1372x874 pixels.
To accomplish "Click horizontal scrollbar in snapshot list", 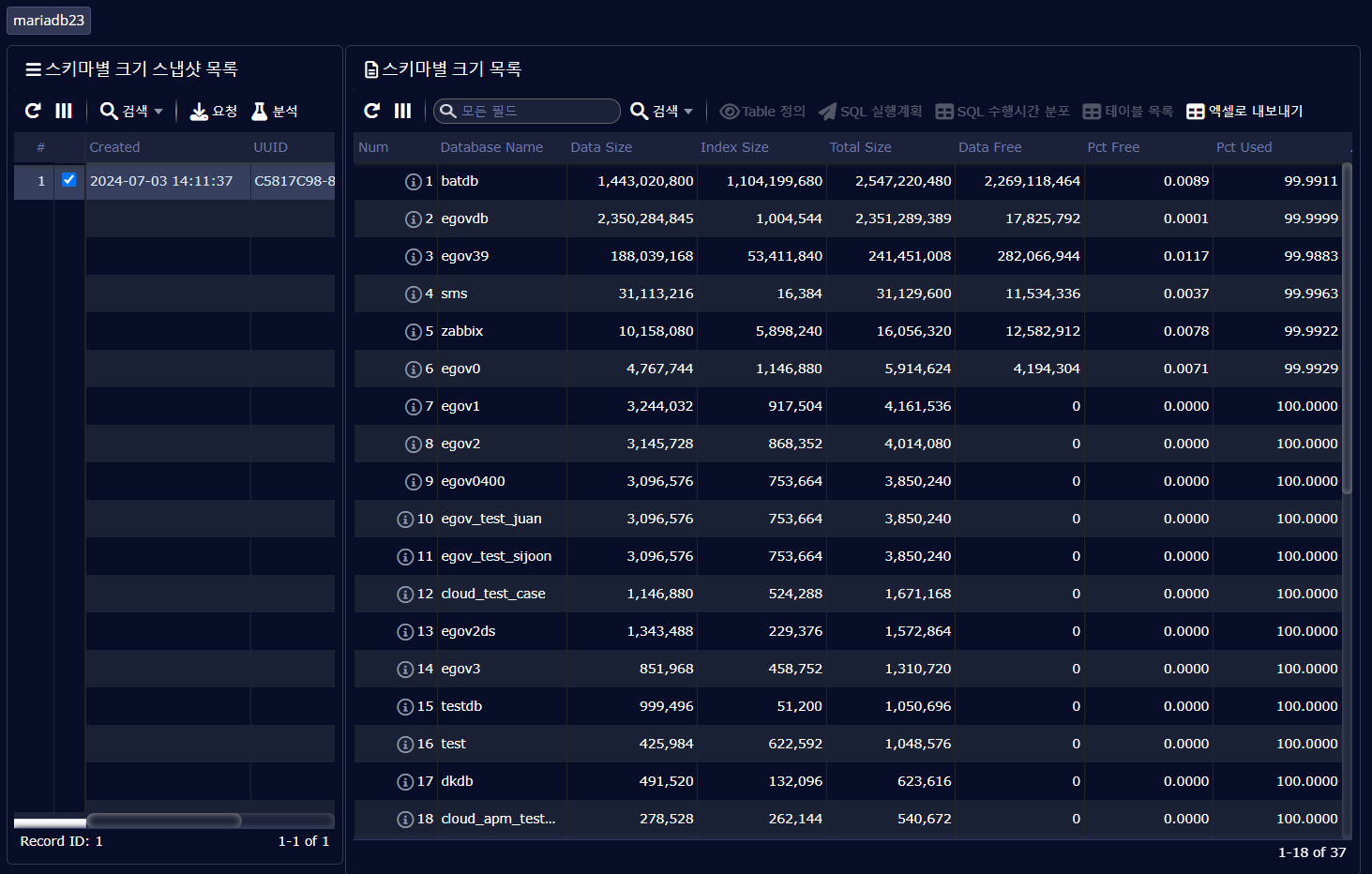I will tap(164, 821).
